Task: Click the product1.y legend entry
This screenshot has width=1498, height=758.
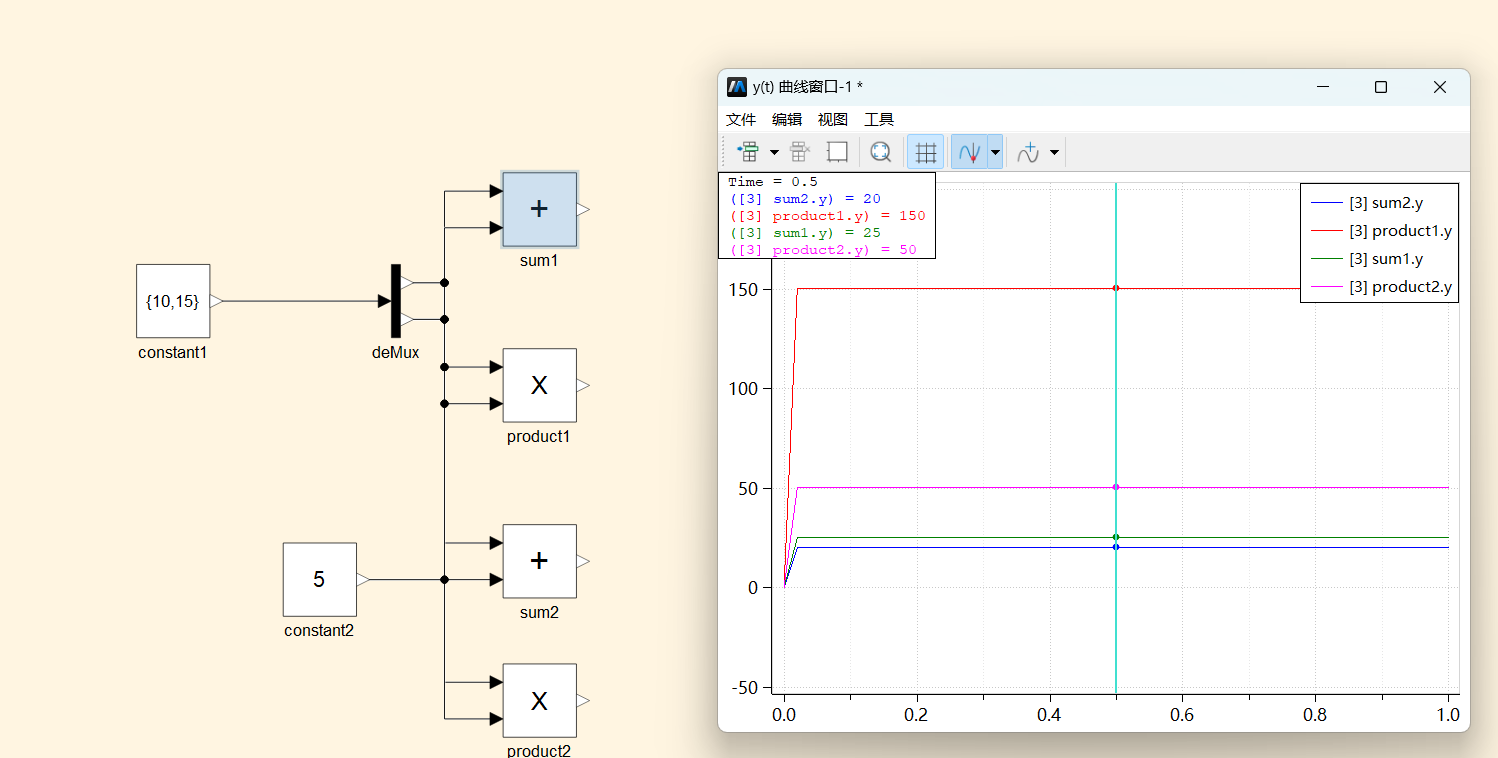Action: 1379,231
